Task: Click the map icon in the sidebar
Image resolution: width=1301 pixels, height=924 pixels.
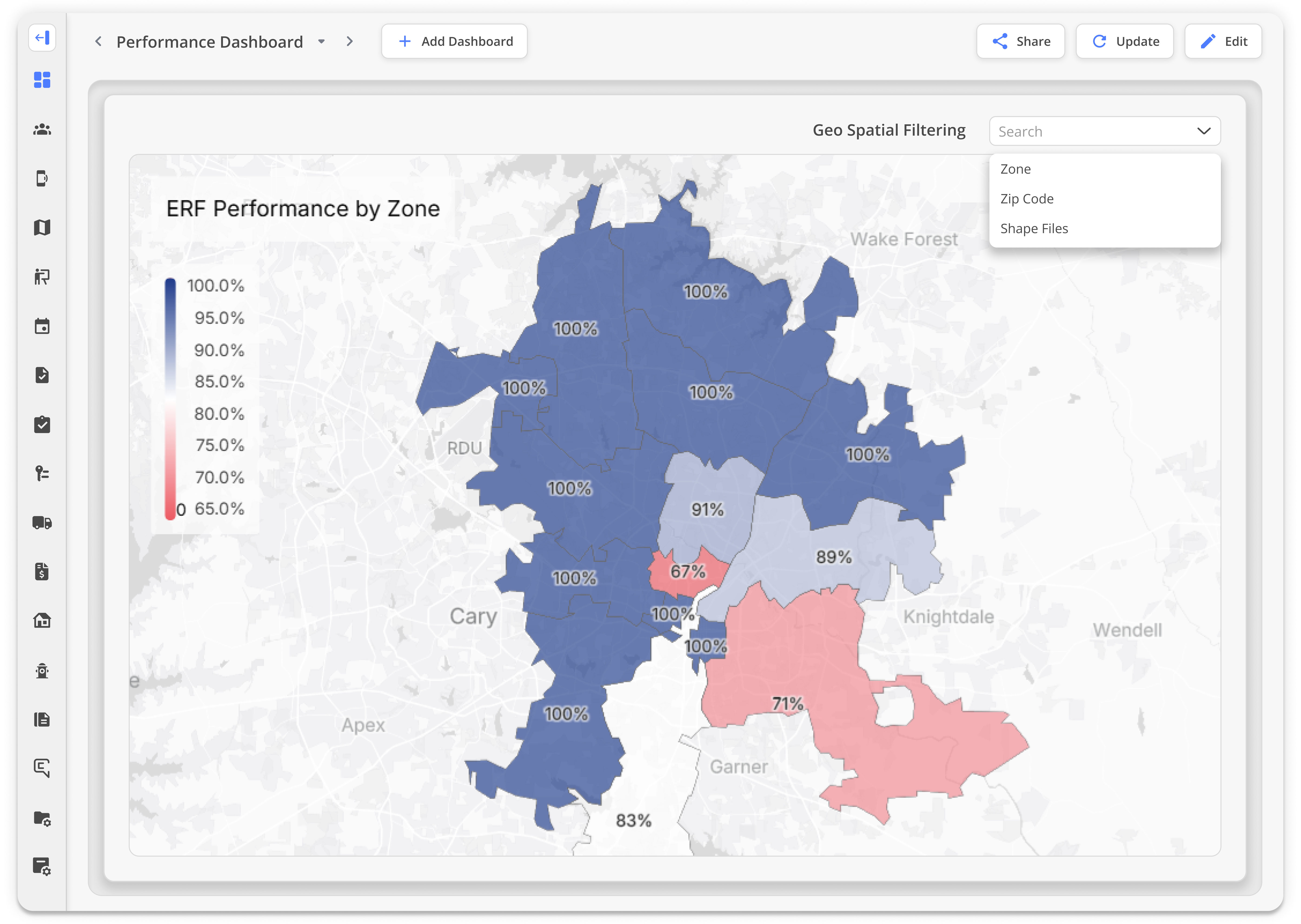Action: click(42, 228)
